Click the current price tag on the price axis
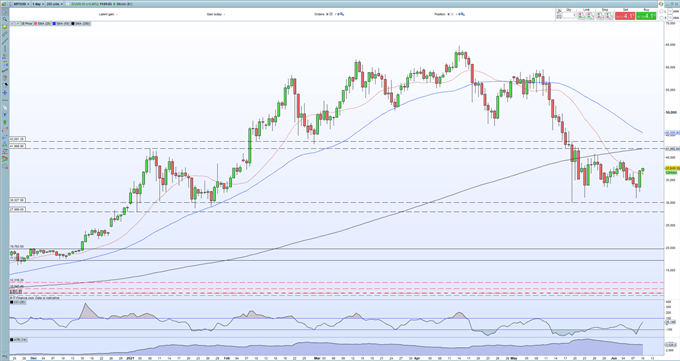Viewport: 680px width, 361px height. pyautogui.click(x=672, y=168)
